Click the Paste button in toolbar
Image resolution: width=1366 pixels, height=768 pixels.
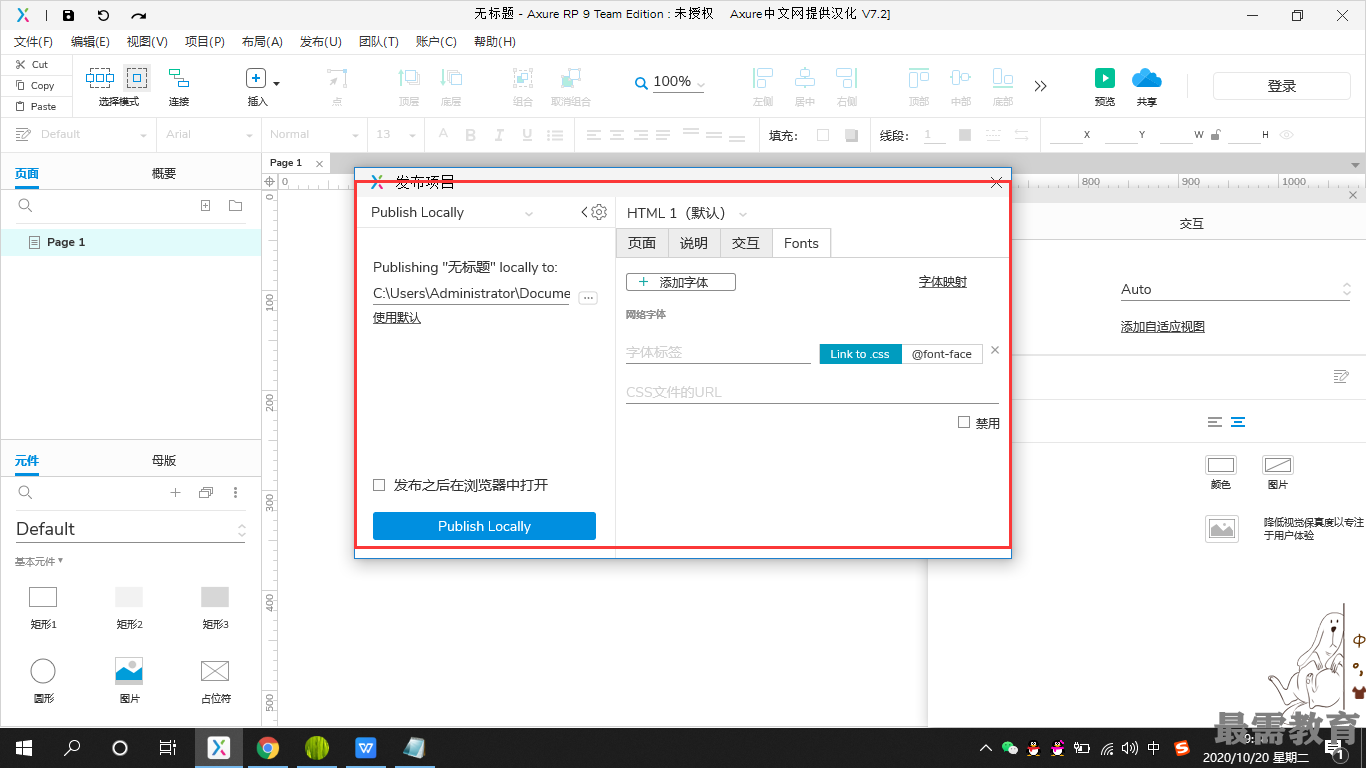tap(35, 106)
